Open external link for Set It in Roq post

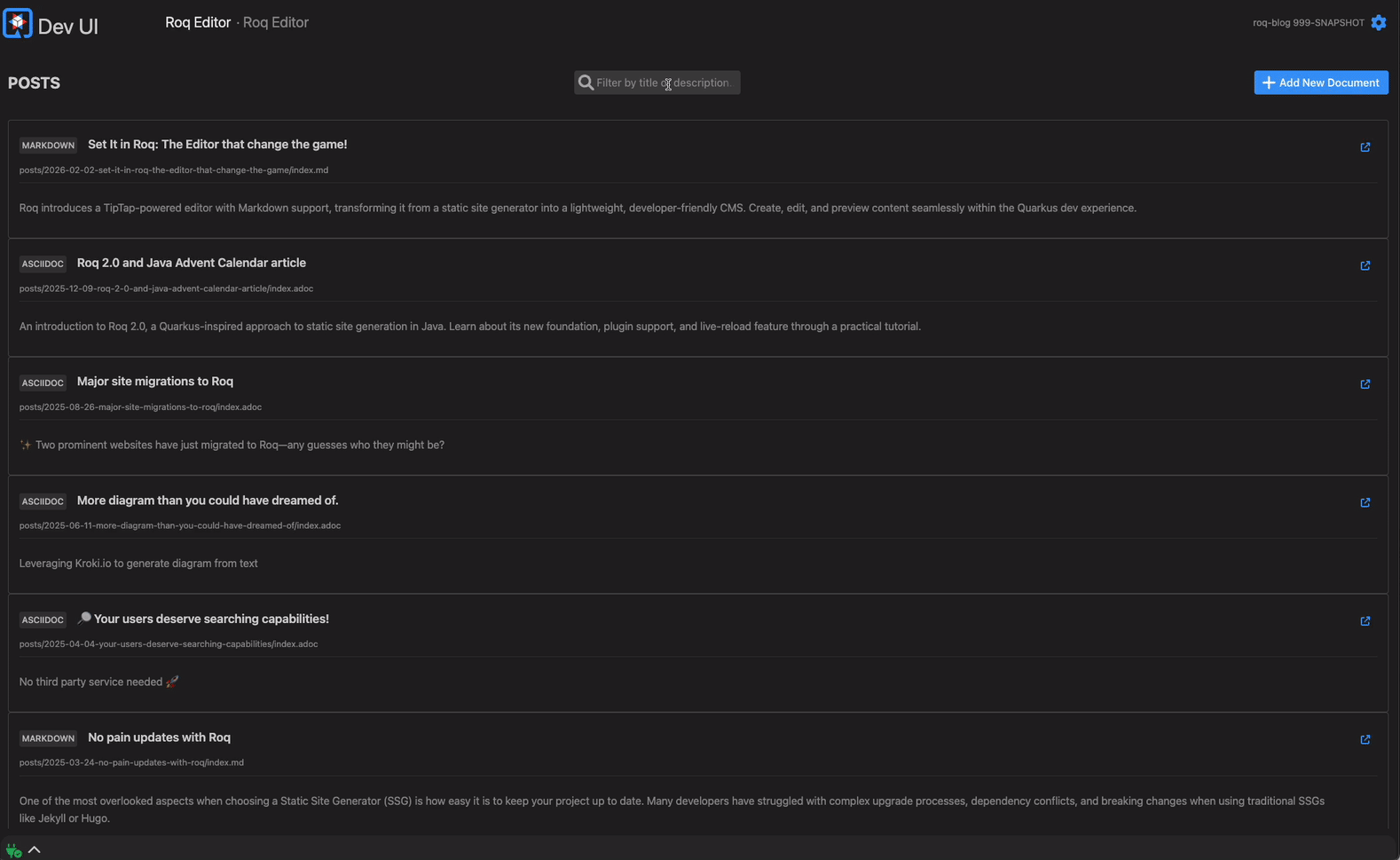pos(1365,147)
